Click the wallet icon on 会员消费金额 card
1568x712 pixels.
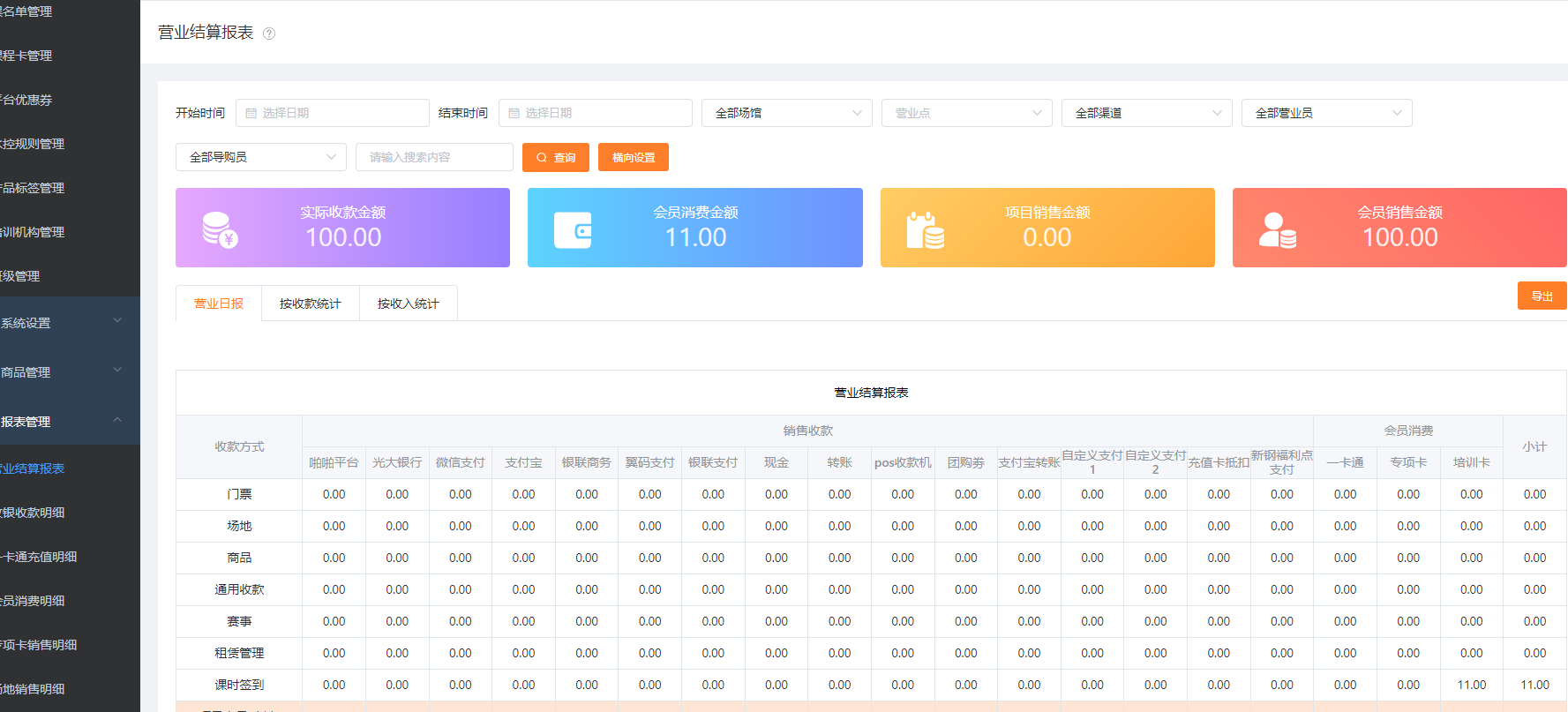point(573,230)
